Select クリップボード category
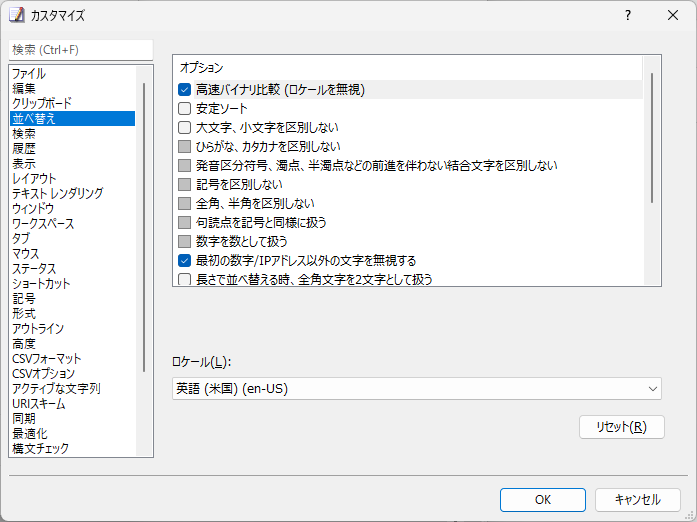Viewport: 697px width, 522px height. pyautogui.click(x=72, y=104)
